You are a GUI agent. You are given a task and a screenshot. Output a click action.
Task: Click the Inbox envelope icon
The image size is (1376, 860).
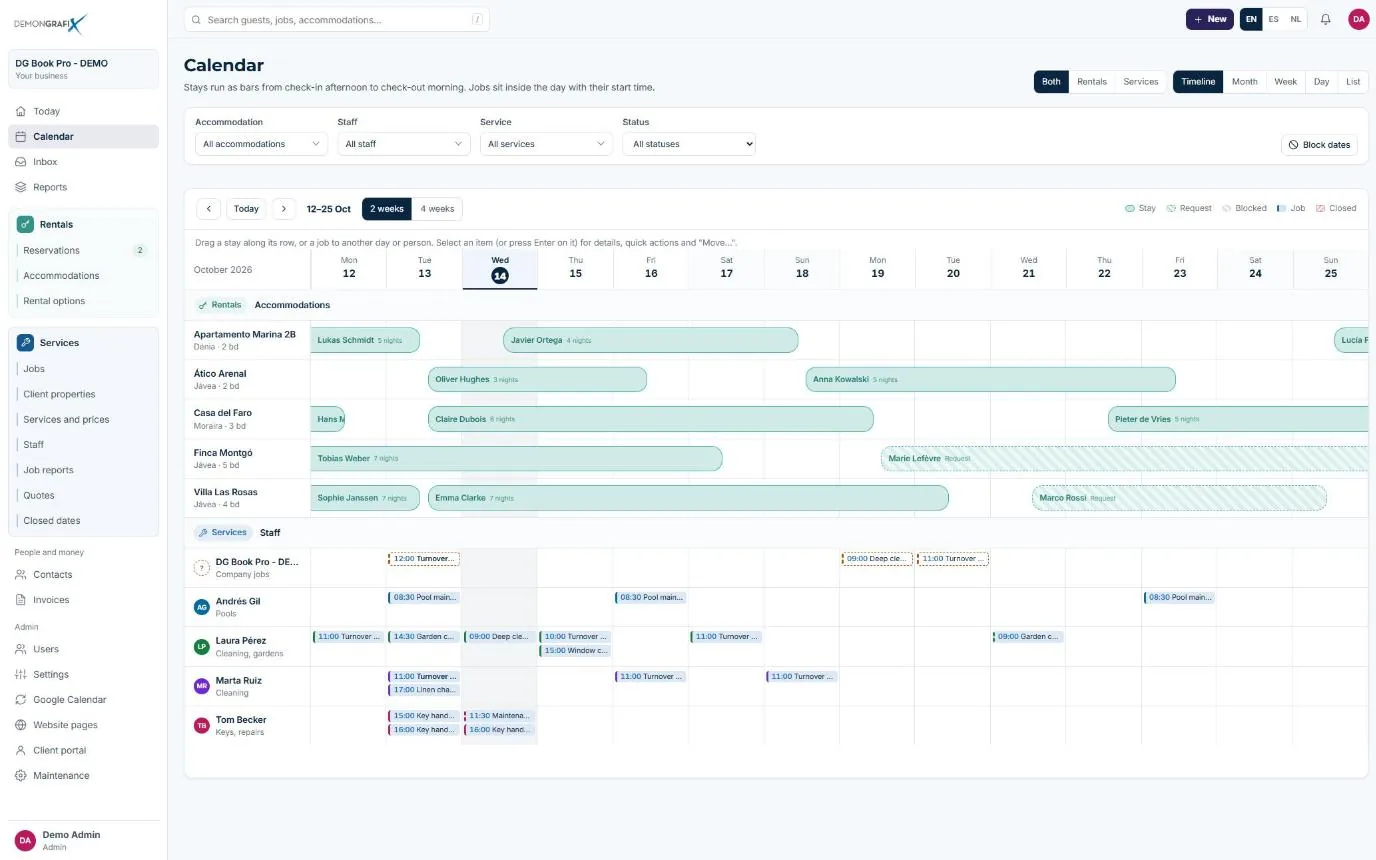(21, 162)
